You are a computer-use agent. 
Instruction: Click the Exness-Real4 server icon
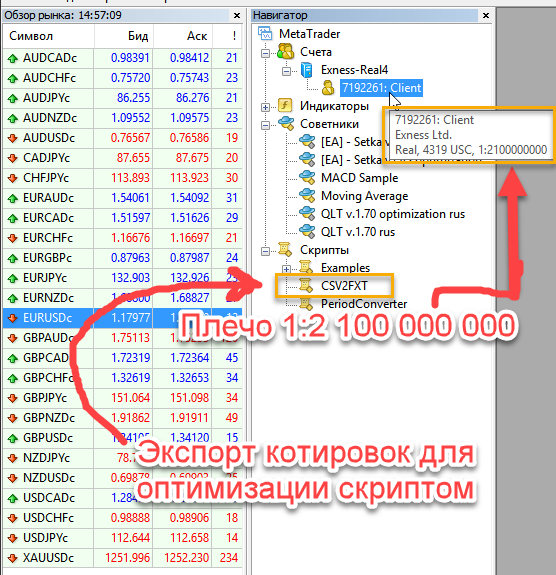coord(306,70)
